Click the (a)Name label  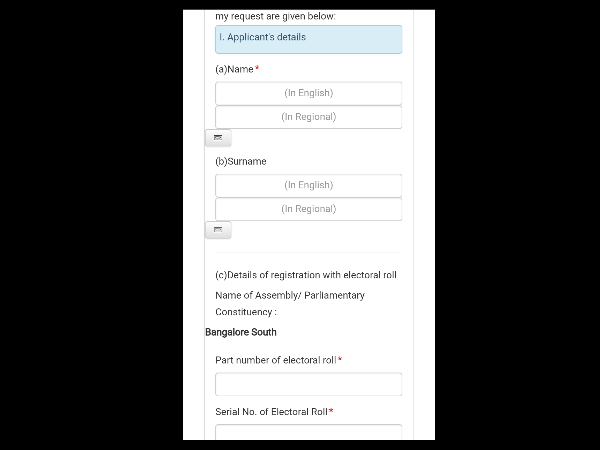[x=234, y=69]
